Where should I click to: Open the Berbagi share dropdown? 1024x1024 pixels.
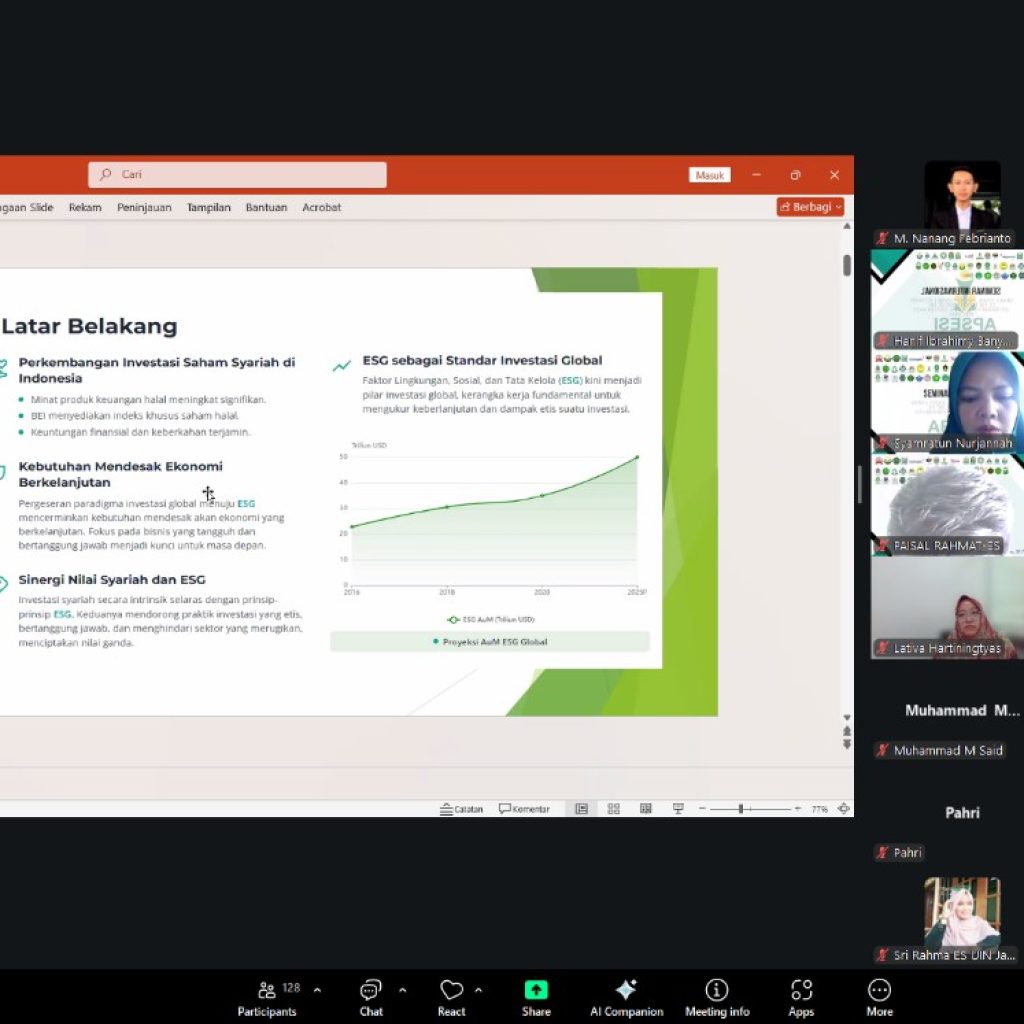(810, 207)
